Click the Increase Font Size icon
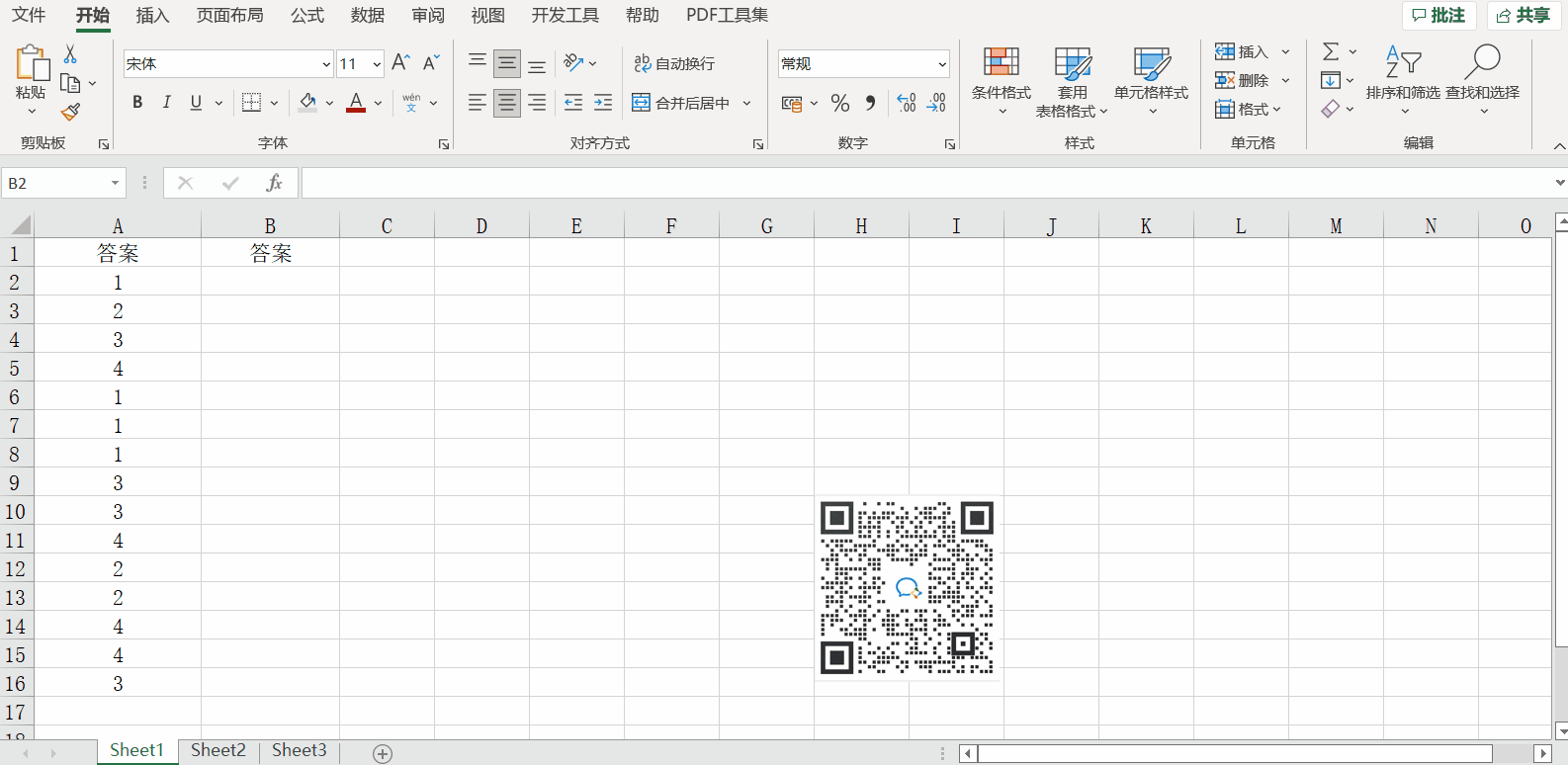 click(400, 63)
